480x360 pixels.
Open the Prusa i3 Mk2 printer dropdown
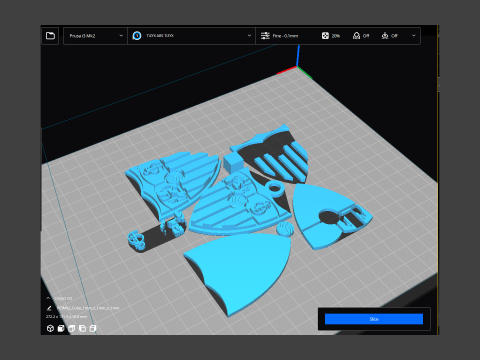95,36
